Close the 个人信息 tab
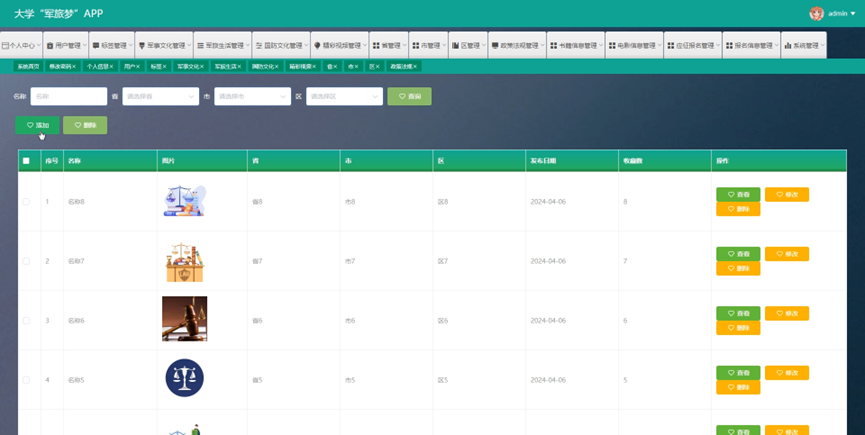Image resolution: width=865 pixels, height=435 pixels. tap(111, 66)
